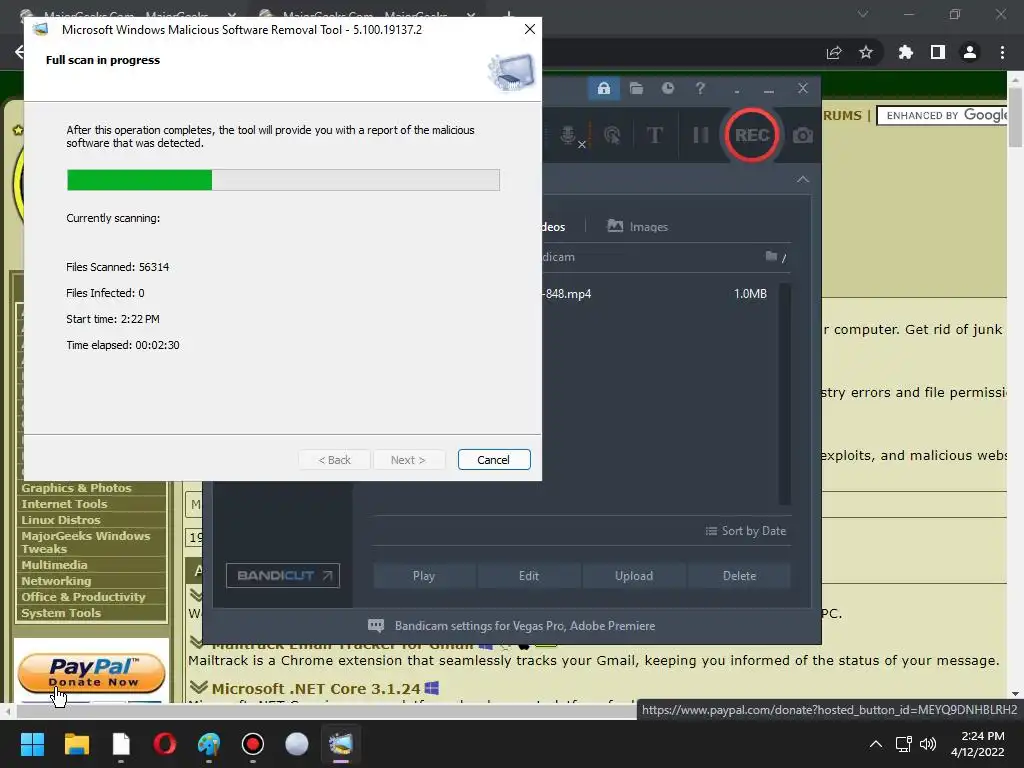
Task: Toggle Bandicam mouse click effect icon
Action: 612,135
